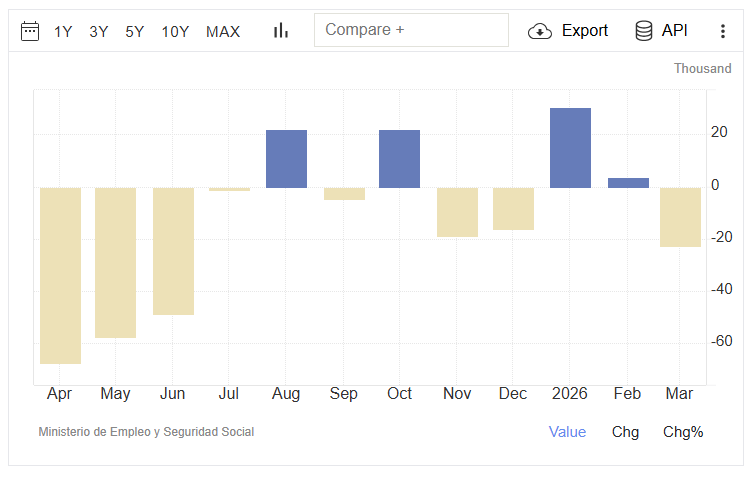Switch to the 5Y time range
This screenshot has width=755, height=478.
(135, 31)
